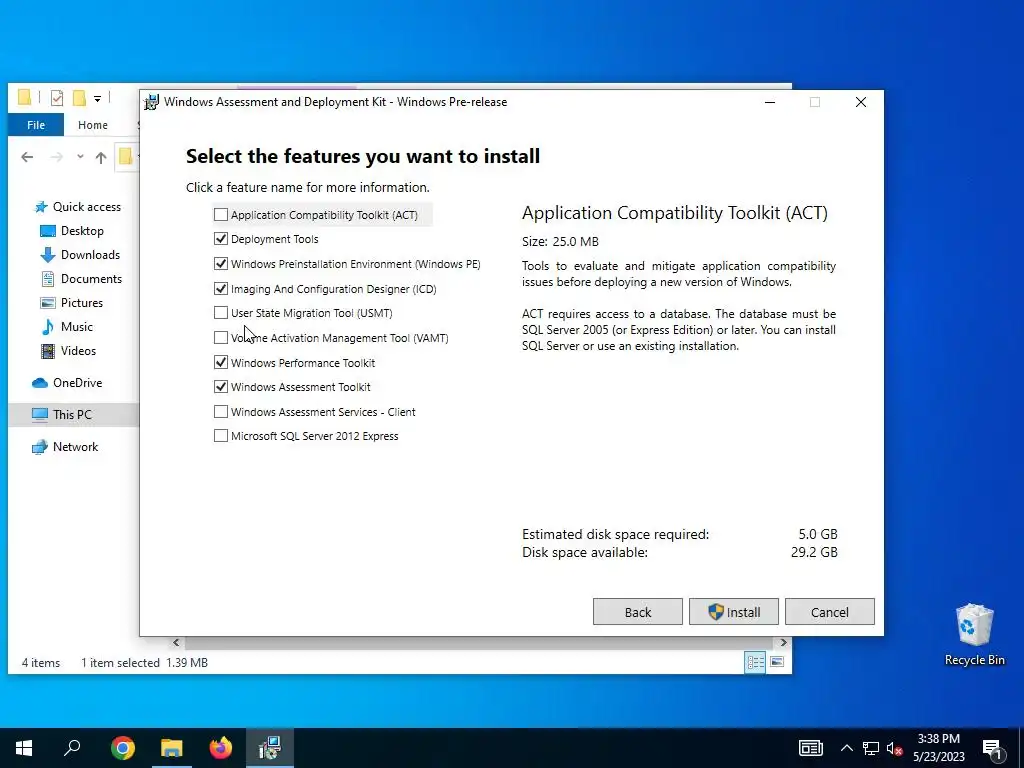
Task: Click Properties icon in Explorer quick toolbar
Action: [57, 98]
